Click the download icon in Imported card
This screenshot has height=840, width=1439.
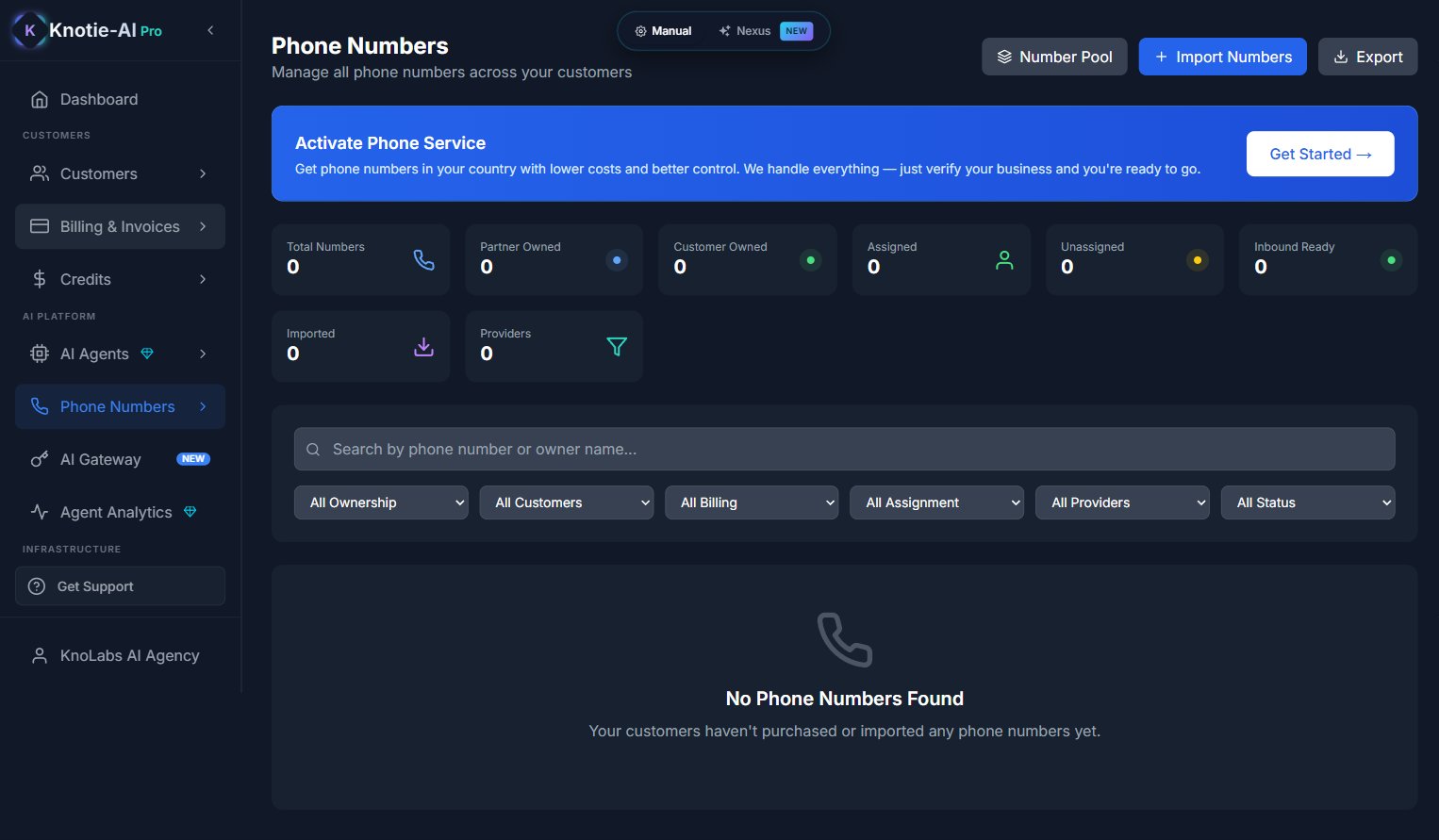[x=424, y=347]
